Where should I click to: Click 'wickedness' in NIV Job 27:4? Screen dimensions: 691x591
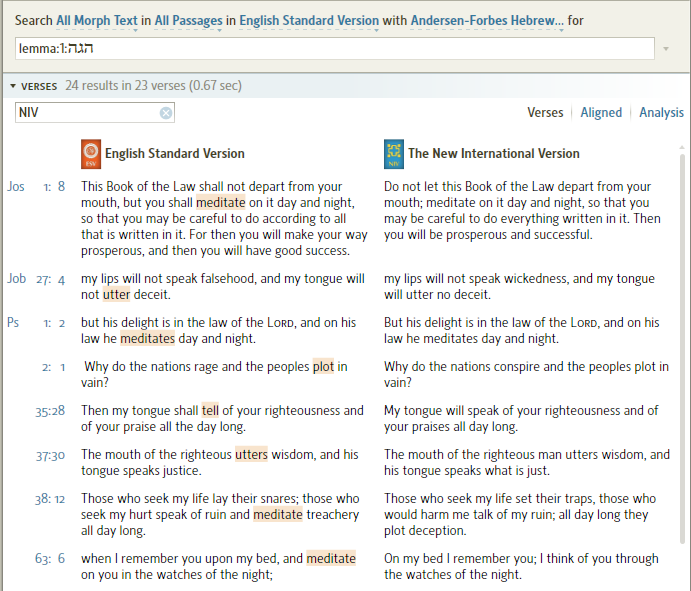(x=536, y=279)
